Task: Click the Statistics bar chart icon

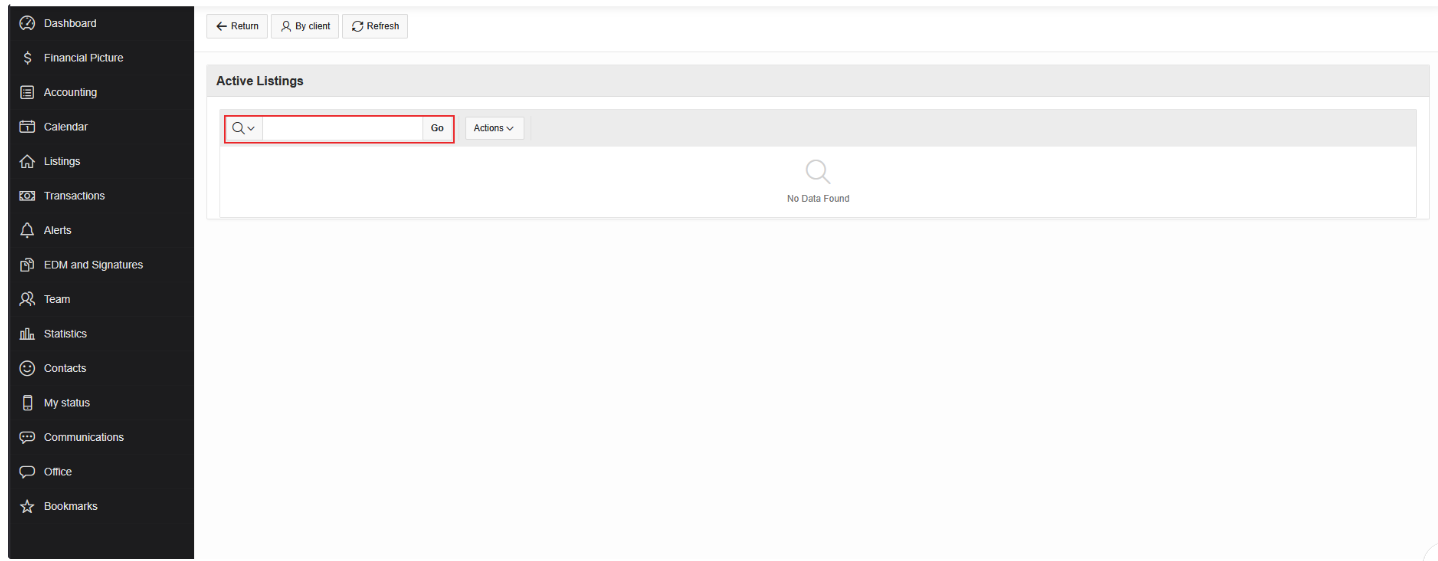Action: tap(28, 334)
